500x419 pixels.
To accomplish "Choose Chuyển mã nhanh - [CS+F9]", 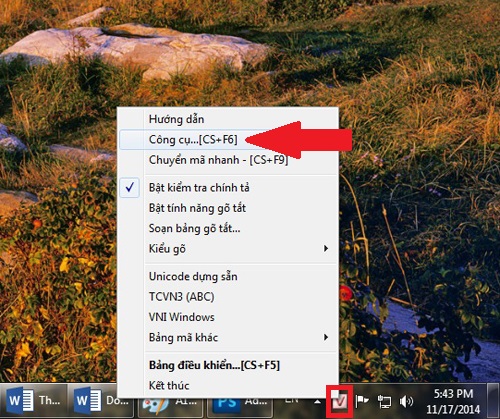I will tap(229, 160).
